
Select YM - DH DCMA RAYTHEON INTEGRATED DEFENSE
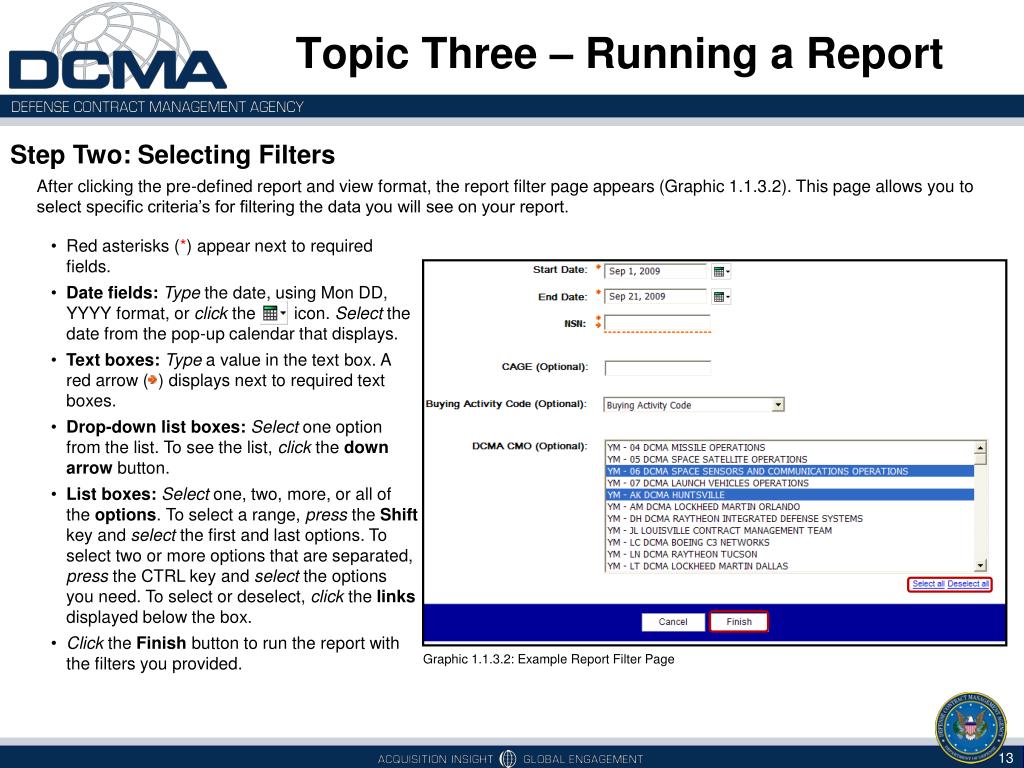pos(789,519)
